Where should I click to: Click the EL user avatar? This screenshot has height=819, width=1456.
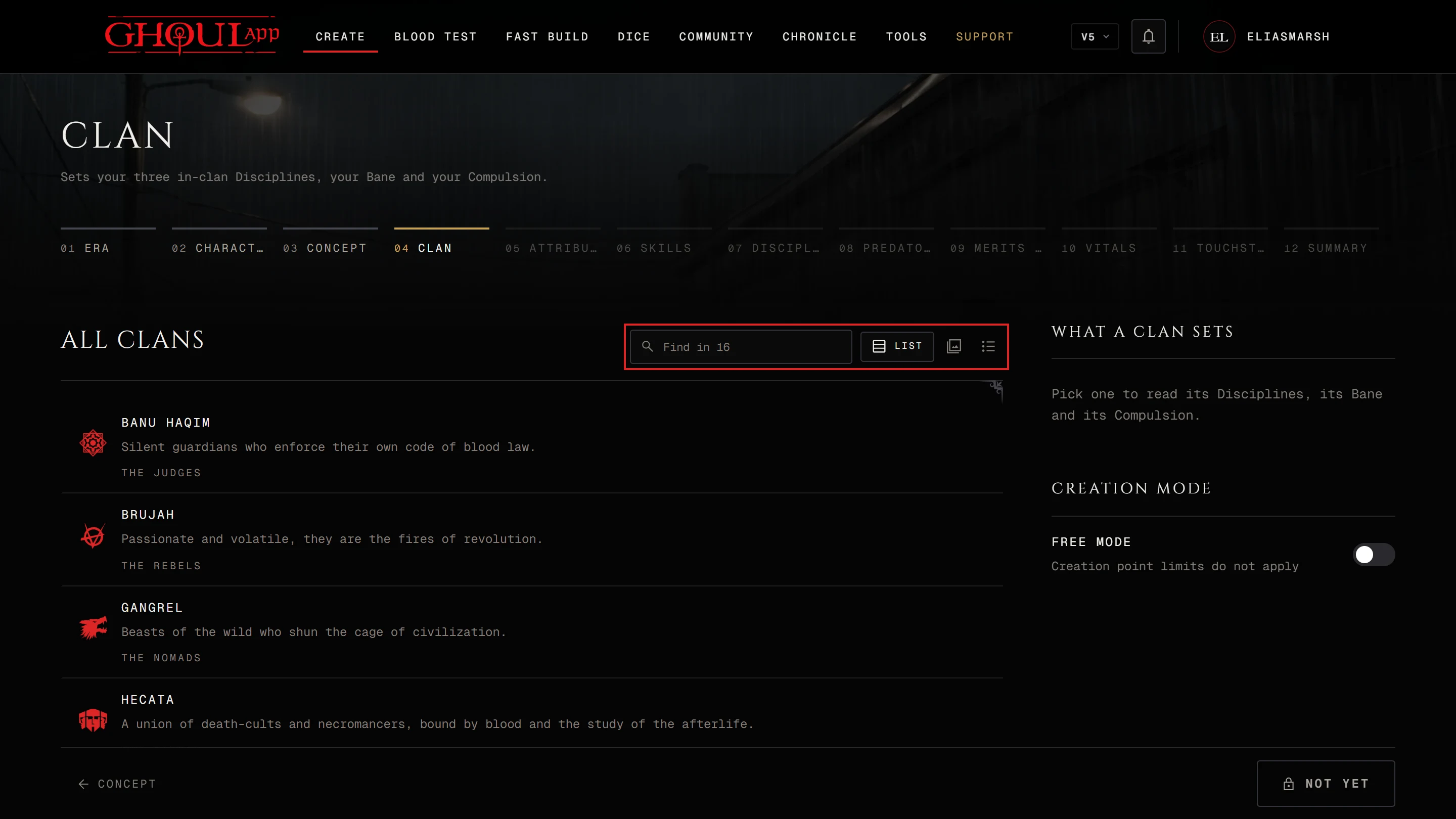pos(1218,37)
